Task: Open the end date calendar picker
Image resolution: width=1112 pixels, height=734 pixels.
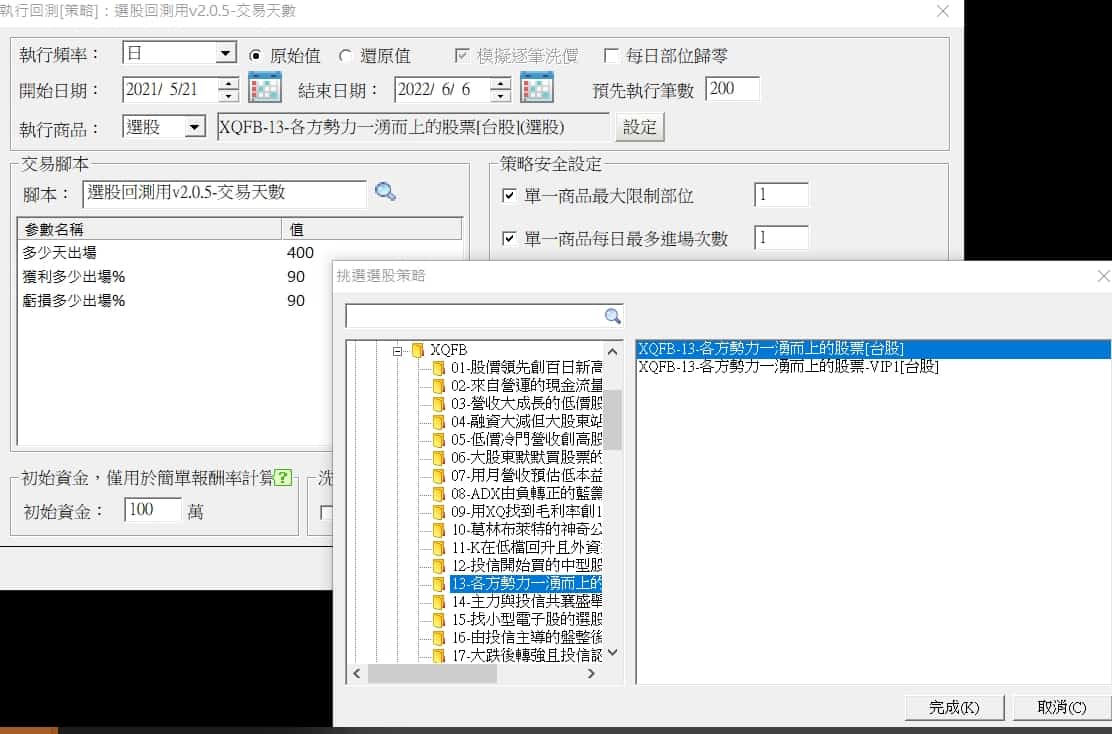Action: (537, 89)
